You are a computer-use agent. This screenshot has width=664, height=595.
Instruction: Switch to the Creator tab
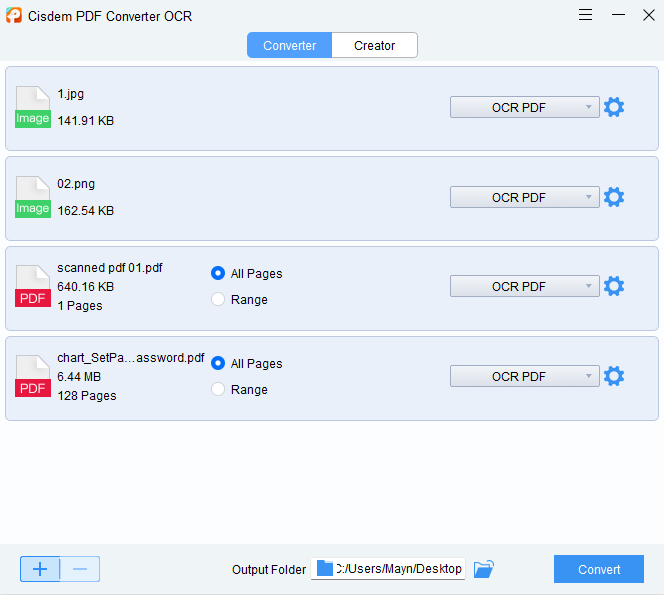click(x=375, y=45)
